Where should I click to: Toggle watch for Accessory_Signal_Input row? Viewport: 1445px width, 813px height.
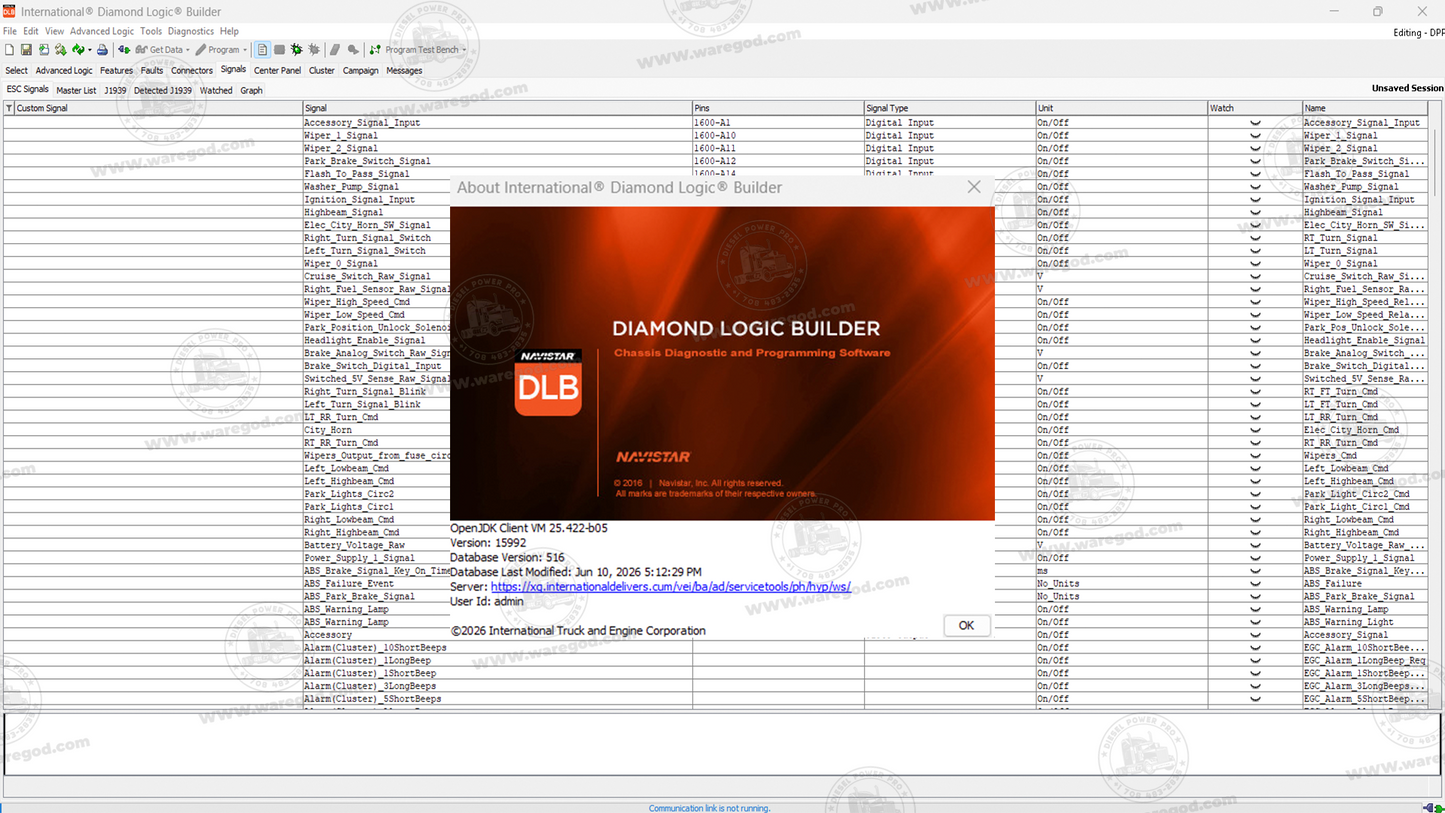coord(1255,123)
